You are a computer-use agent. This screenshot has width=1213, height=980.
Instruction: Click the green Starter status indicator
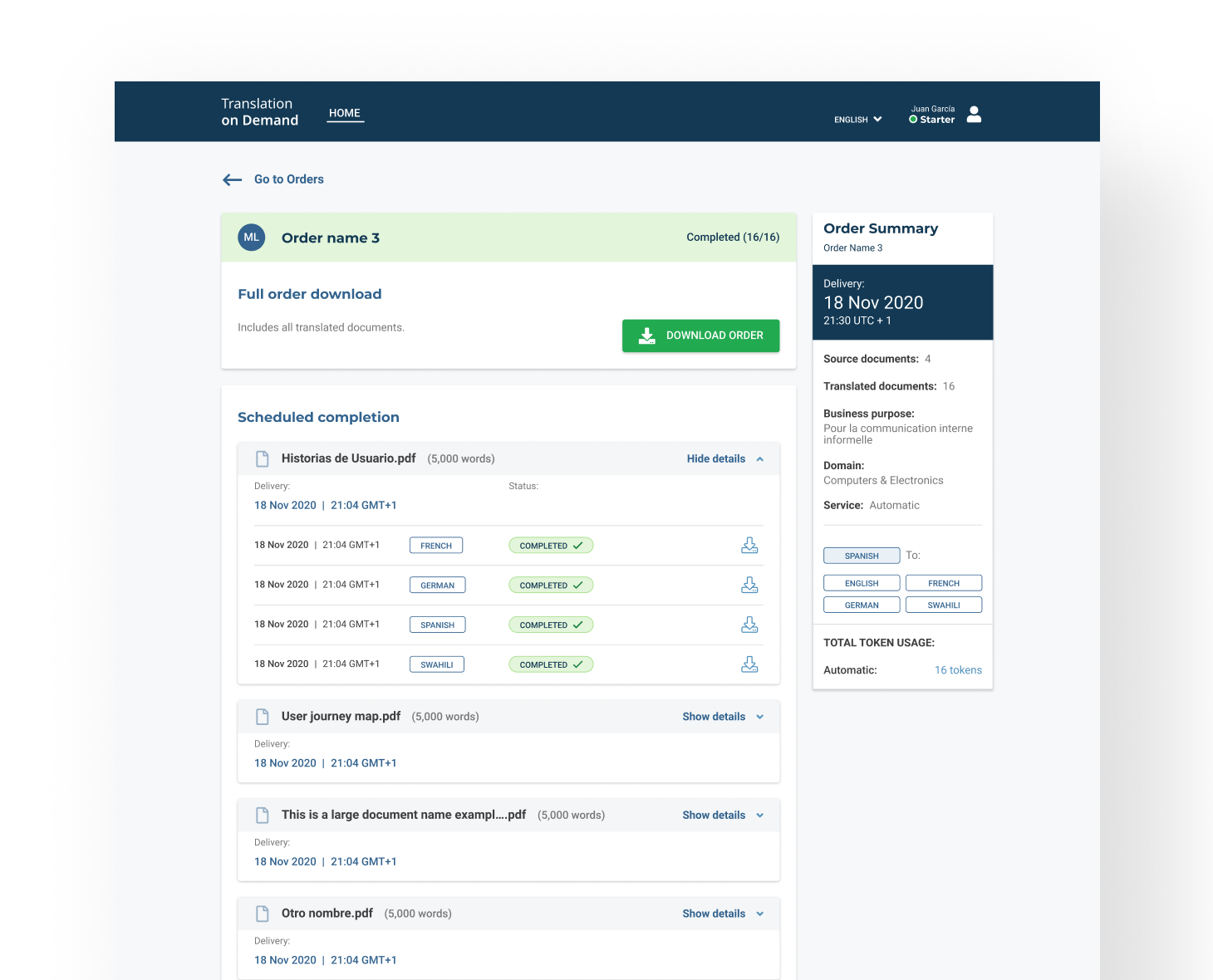(x=913, y=120)
